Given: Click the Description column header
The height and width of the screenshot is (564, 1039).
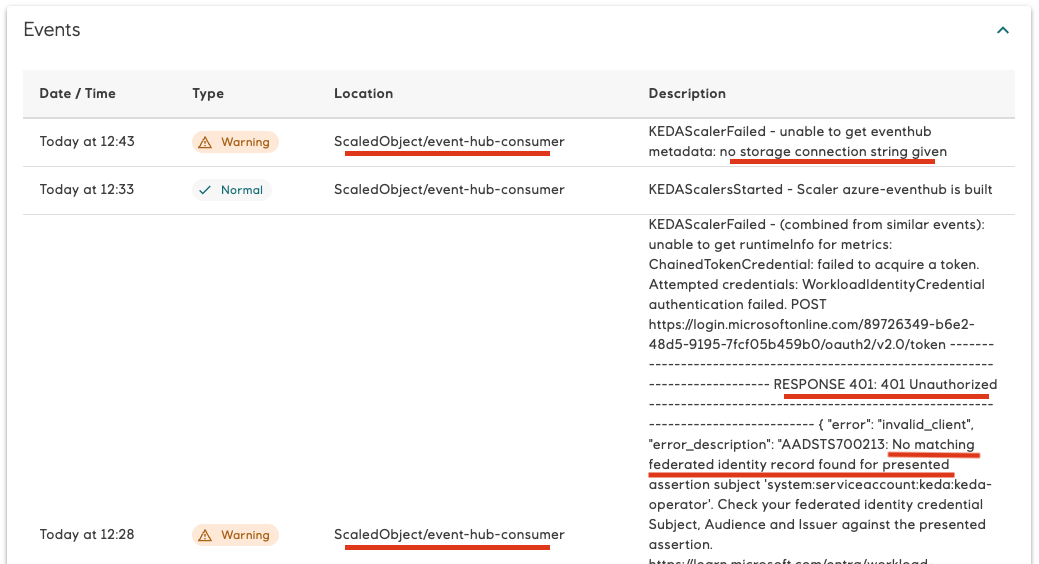Looking at the screenshot, I should tap(687, 93).
